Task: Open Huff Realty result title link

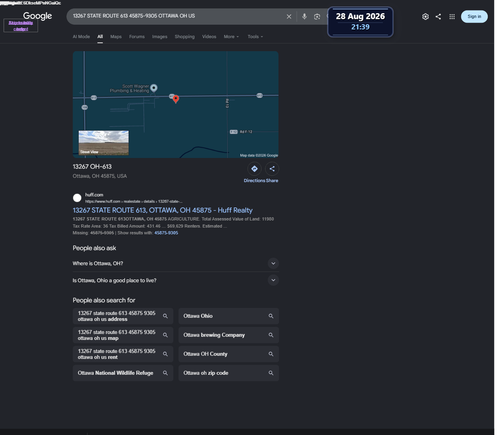Action: point(163,210)
